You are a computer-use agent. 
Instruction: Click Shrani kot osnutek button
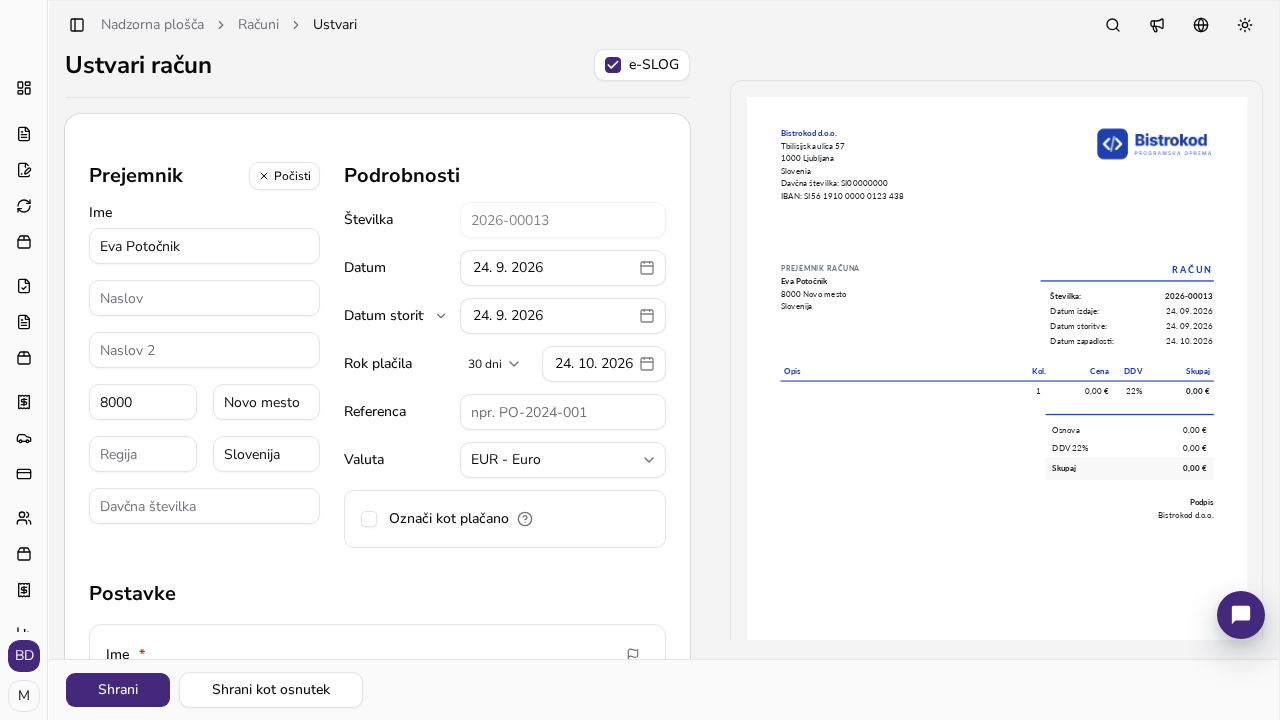(271, 690)
